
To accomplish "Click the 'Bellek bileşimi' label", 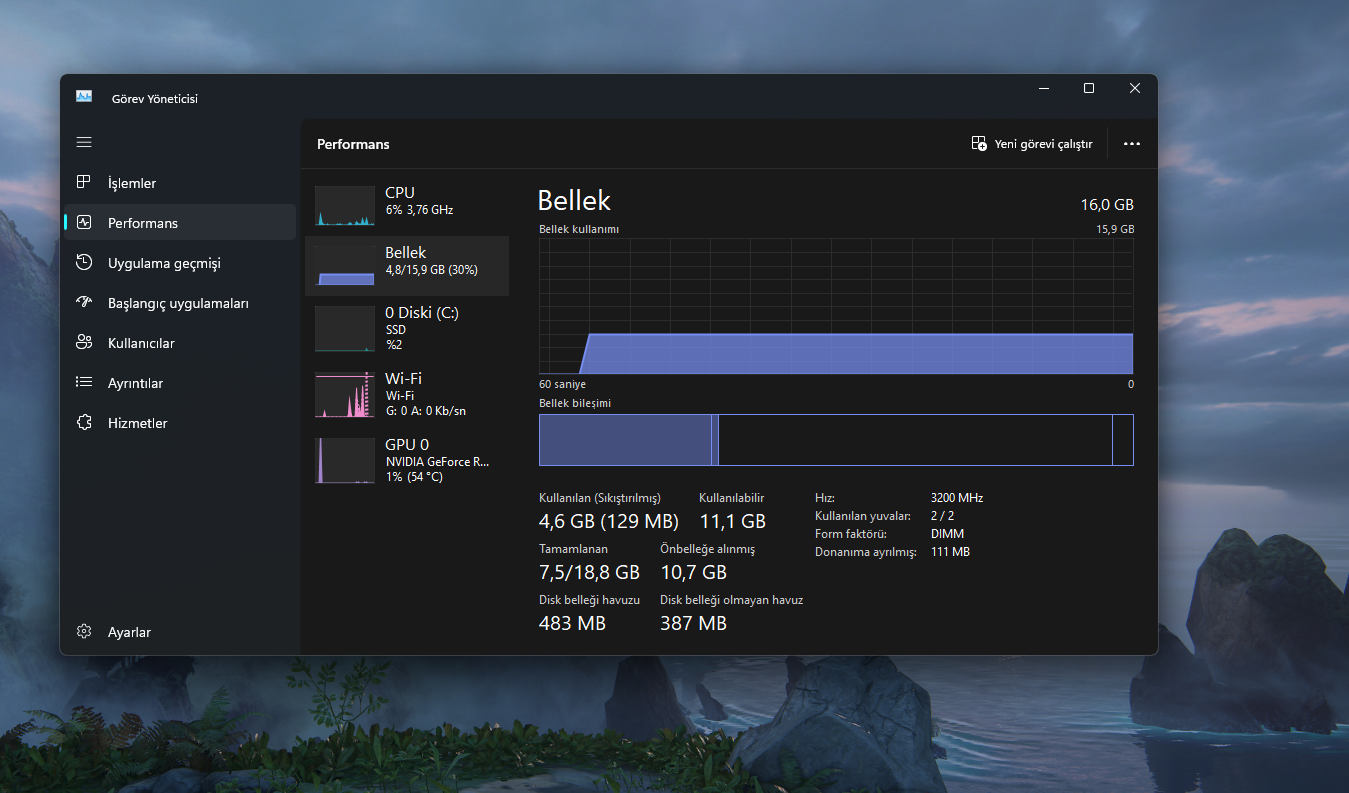I will click(575, 403).
